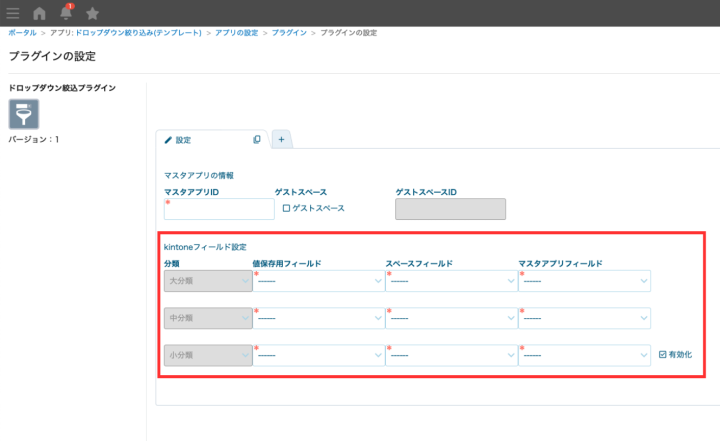Screen dimensions: 720x441
Task: Open マスタアプリフィールド dropdown for 小分類 row
Action: pyautogui.click(x=584, y=355)
